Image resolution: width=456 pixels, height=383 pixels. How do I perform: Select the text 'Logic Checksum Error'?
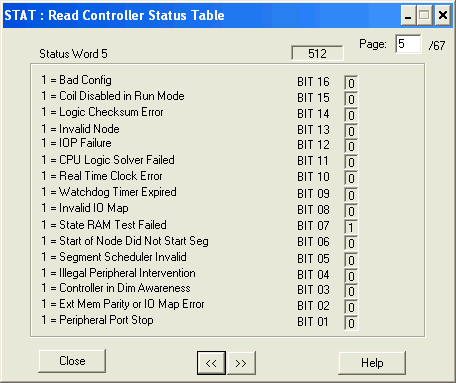point(111,112)
